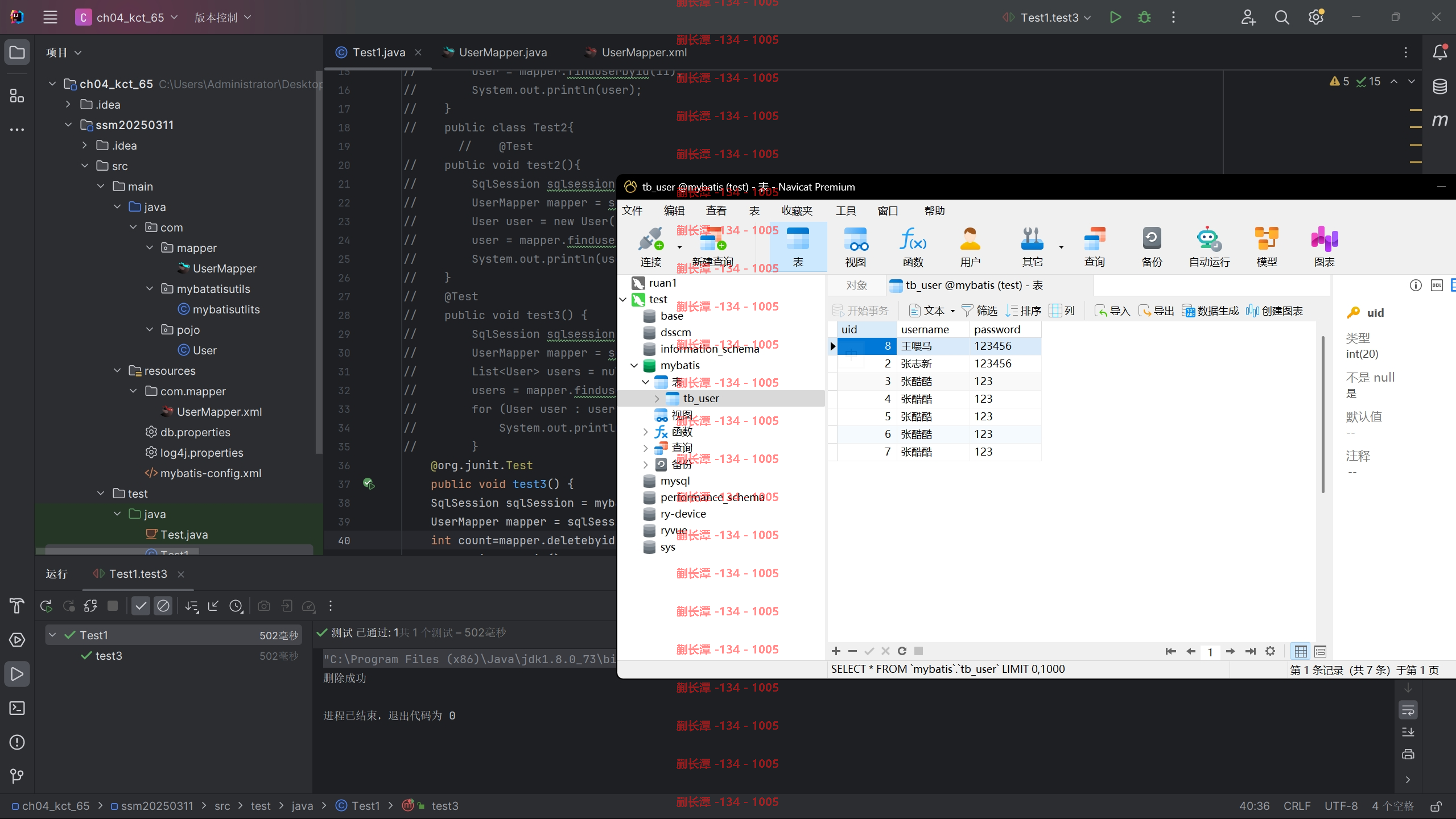This screenshot has height=819, width=1456.
Task: Open Navicat Charts (图表) icon
Action: (x=1324, y=246)
